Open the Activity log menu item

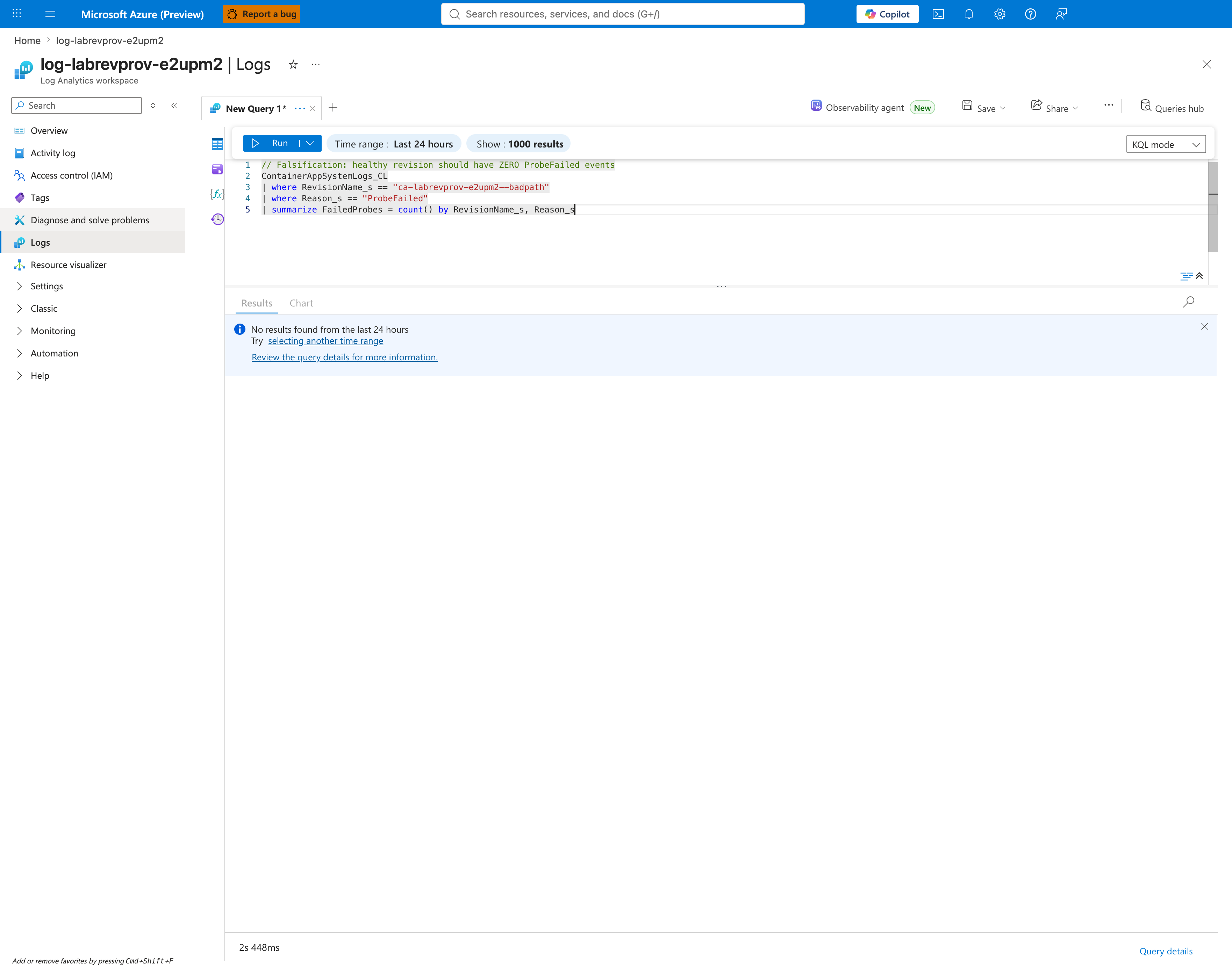click(93, 153)
